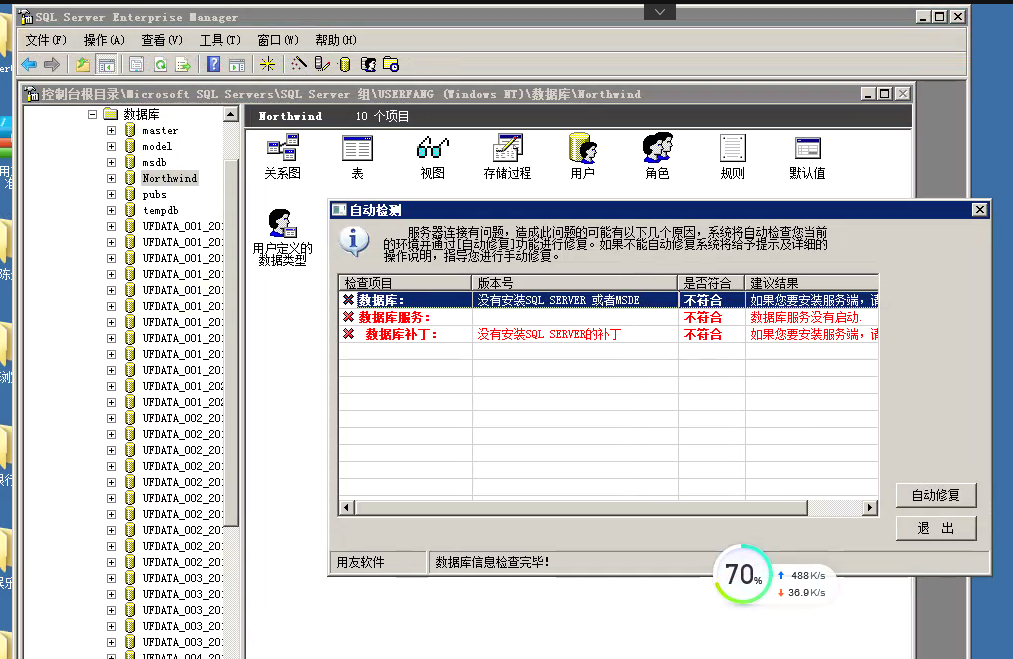Select the 数据库: check row
This screenshot has height=659, width=1013.
pyautogui.click(x=609, y=300)
